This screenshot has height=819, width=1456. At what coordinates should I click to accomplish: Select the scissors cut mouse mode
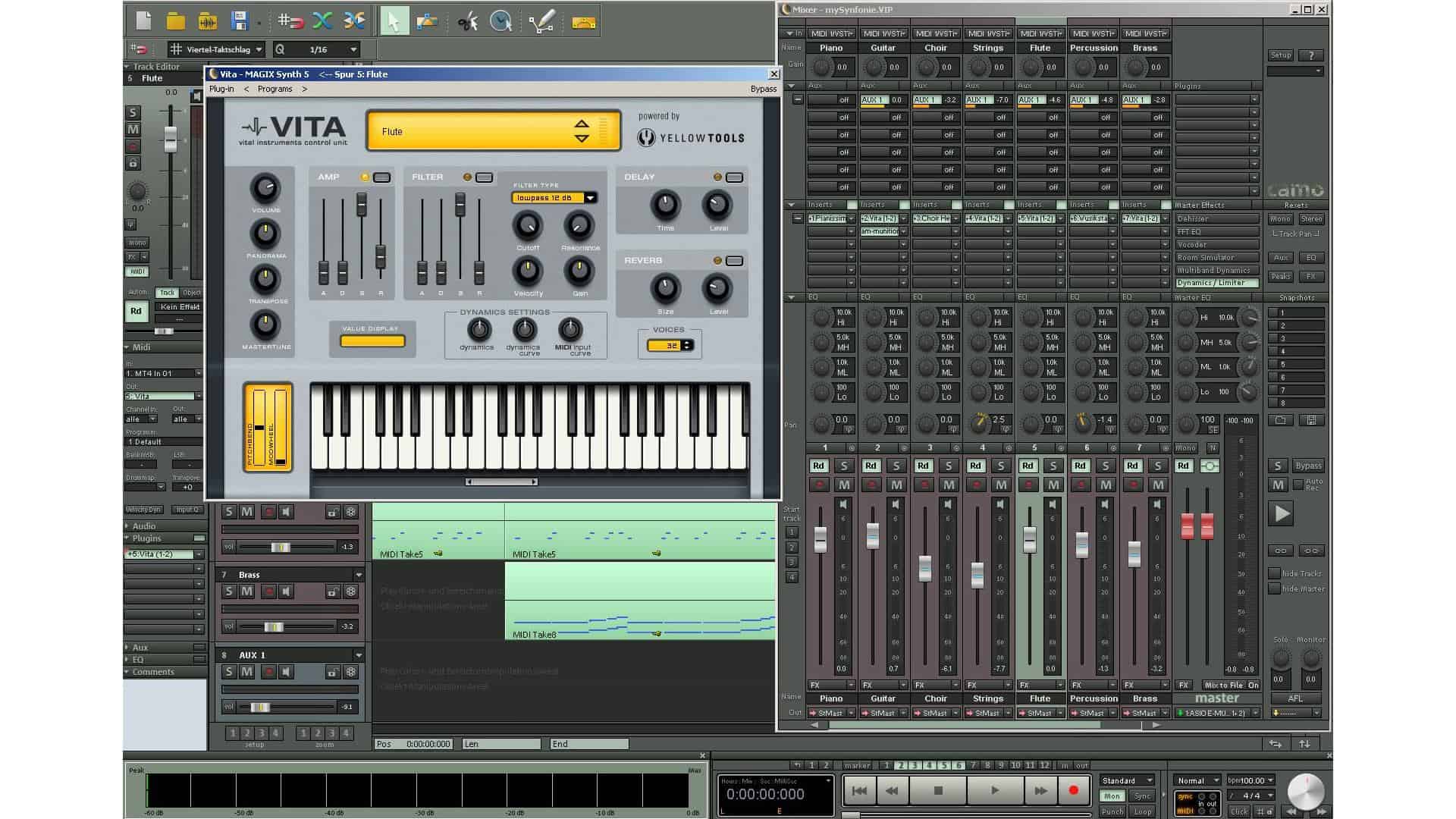[467, 21]
